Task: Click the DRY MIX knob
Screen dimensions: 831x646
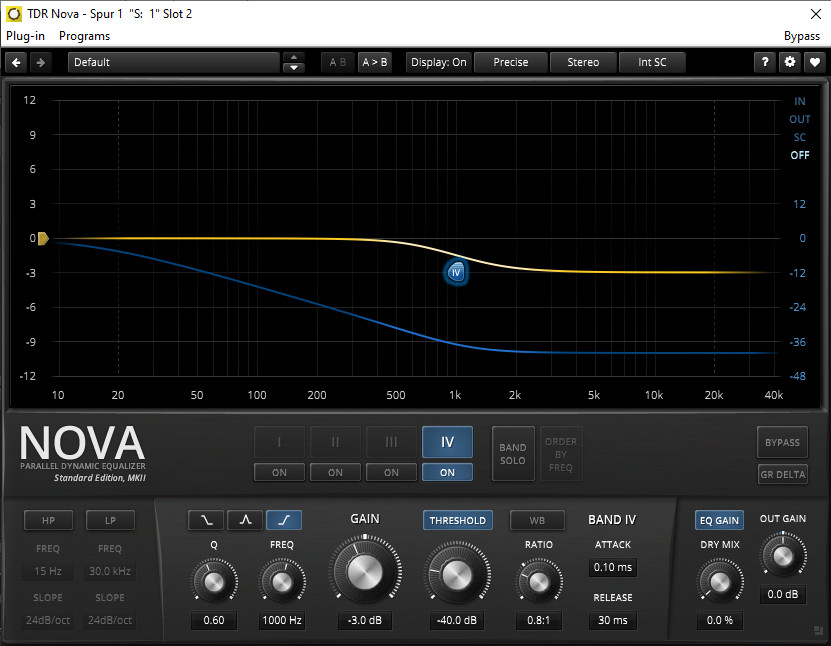Action: pyautogui.click(x=719, y=581)
